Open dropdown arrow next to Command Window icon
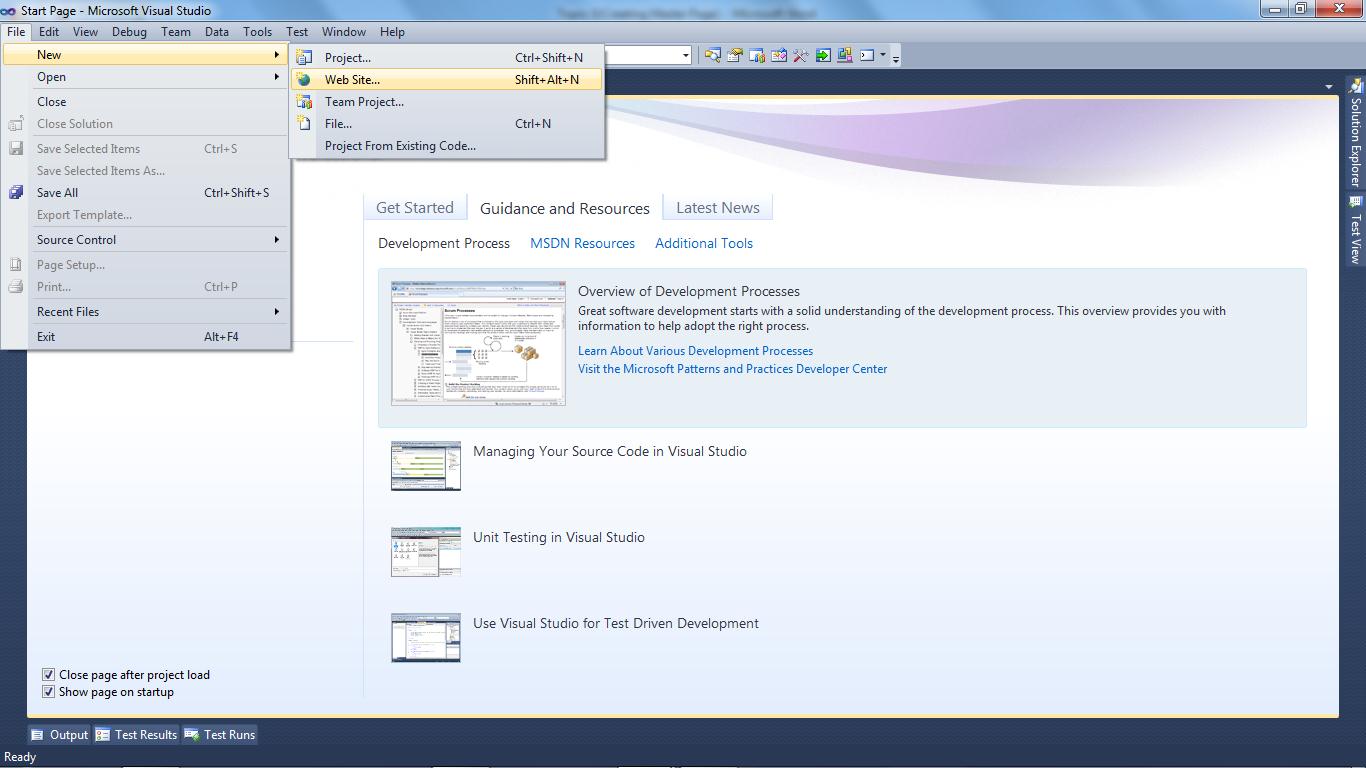Image resolution: width=1366 pixels, height=768 pixels. 883,56
